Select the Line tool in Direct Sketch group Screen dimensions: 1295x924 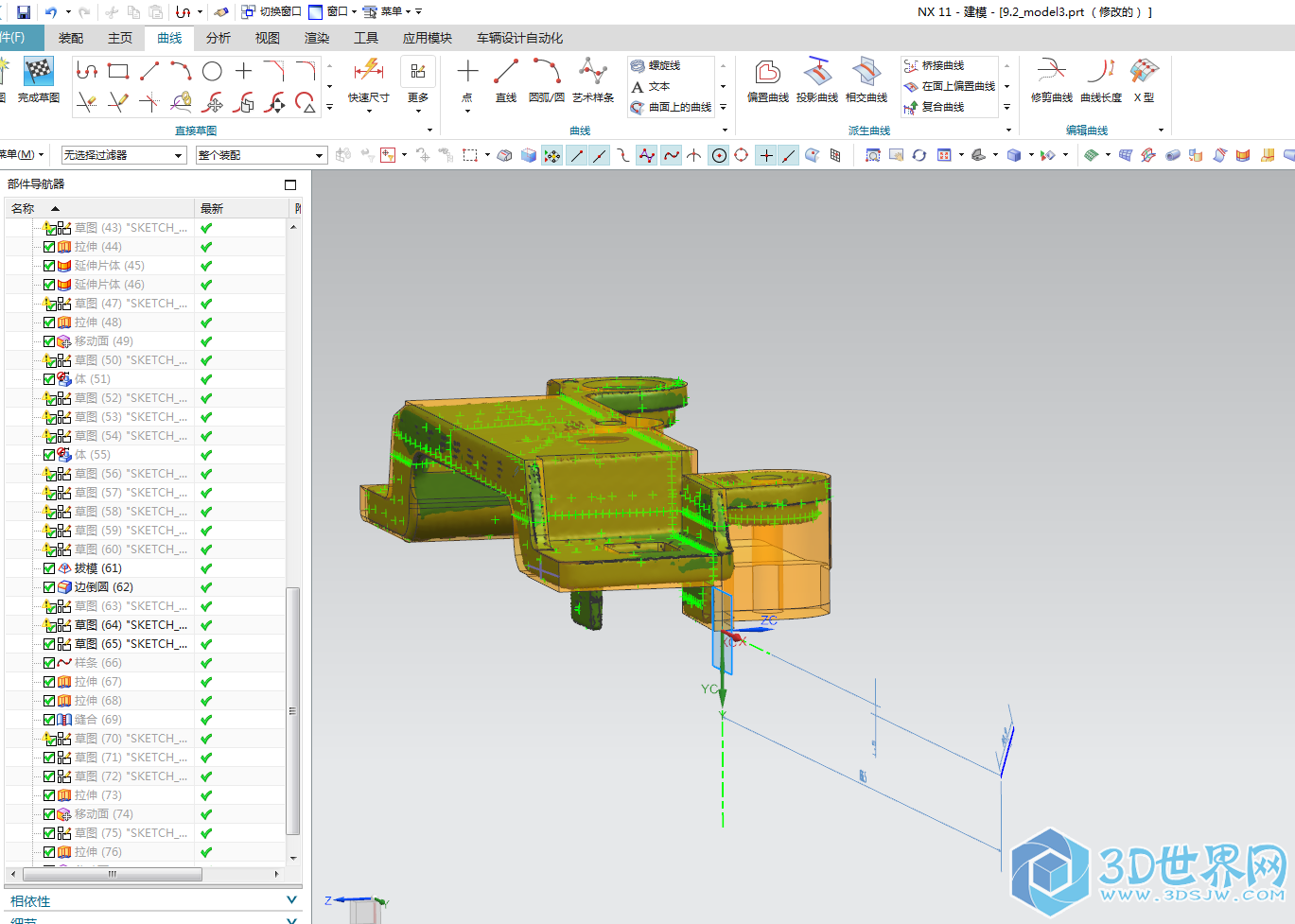click(149, 71)
